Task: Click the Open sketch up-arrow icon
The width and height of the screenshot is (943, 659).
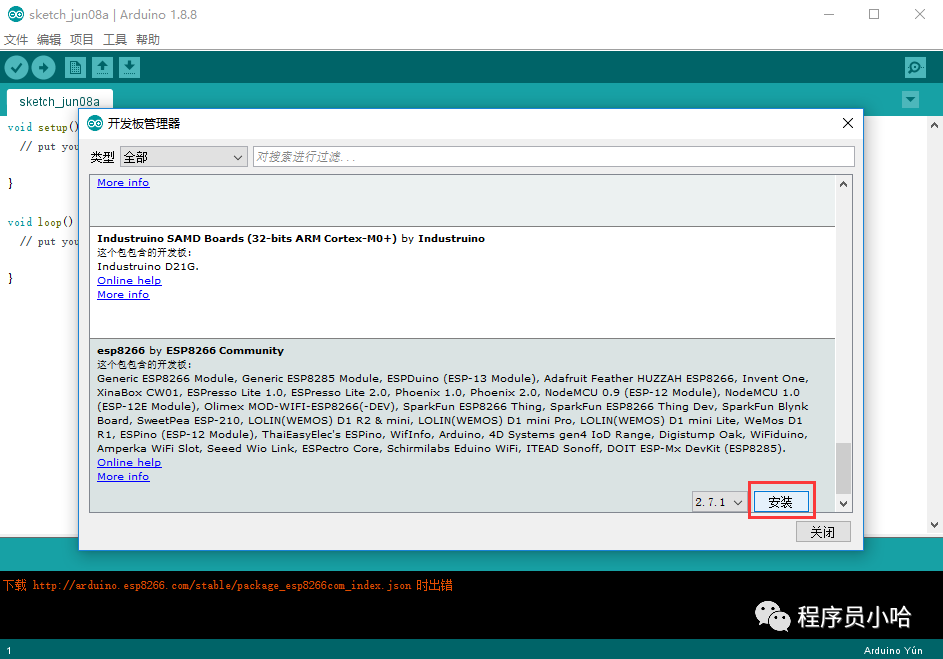Action: [102, 67]
